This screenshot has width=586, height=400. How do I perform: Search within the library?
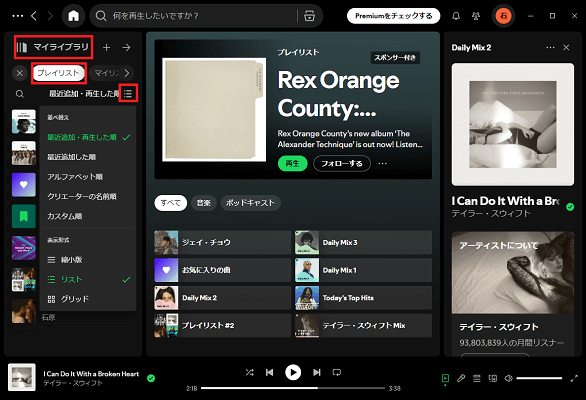pyautogui.click(x=20, y=94)
